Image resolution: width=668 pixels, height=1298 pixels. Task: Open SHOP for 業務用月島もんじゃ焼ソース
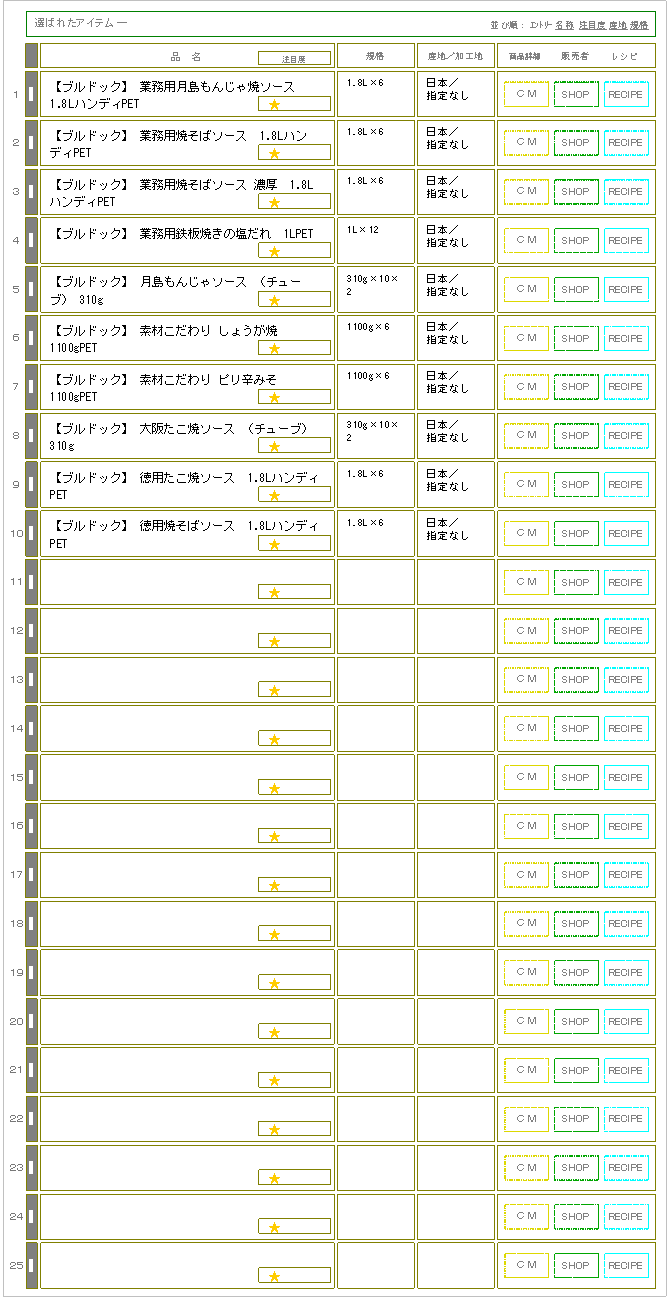tap(576, 94)
